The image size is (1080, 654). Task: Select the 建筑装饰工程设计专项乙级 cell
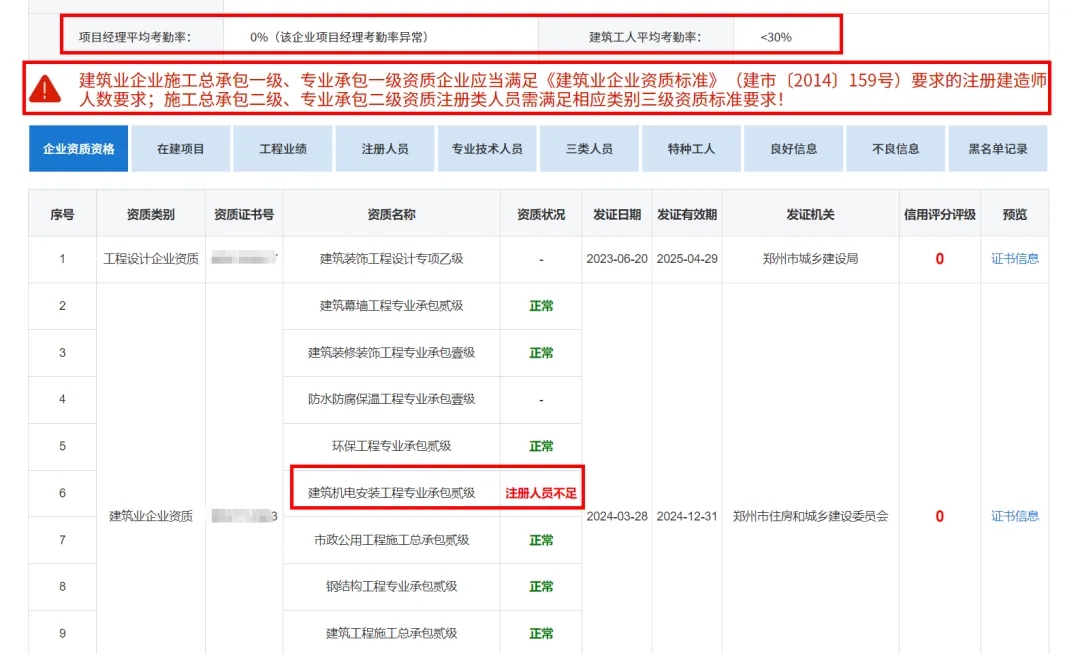tap(391, 259)
